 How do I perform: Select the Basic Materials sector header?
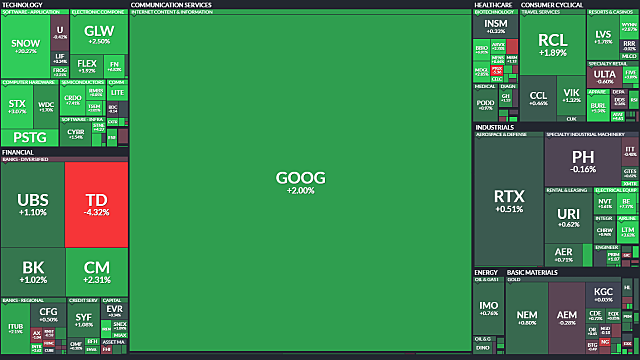[532, 272]
